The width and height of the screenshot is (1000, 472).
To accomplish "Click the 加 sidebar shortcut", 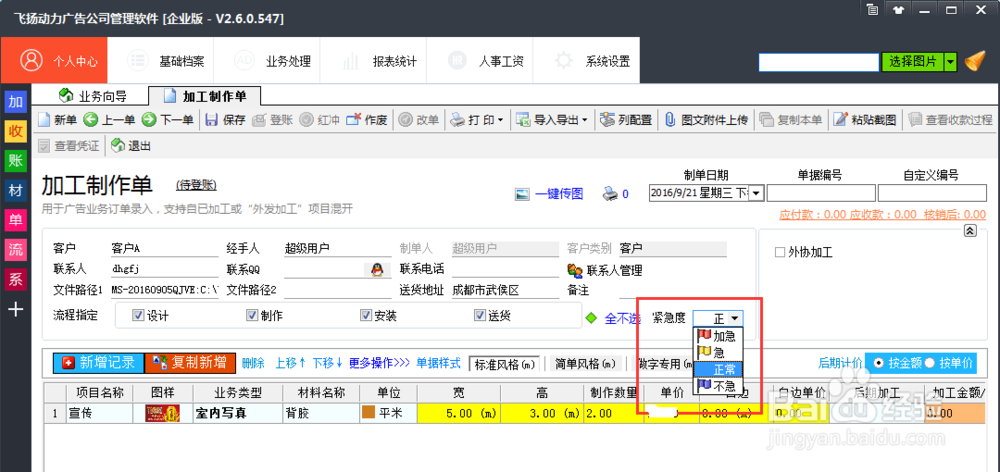I will coord(15,101).
